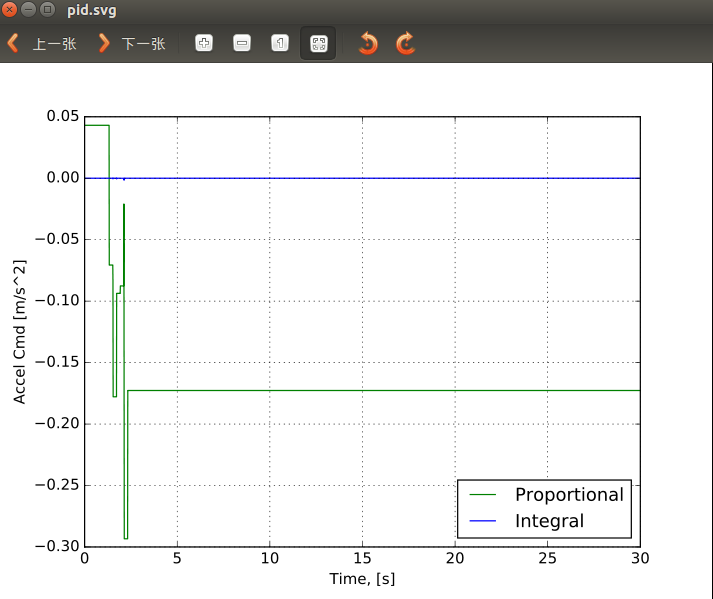The height and width of the screenshot is (599, 713).
Task: Show image at normal 1:1 size
Action: (280, 44)
